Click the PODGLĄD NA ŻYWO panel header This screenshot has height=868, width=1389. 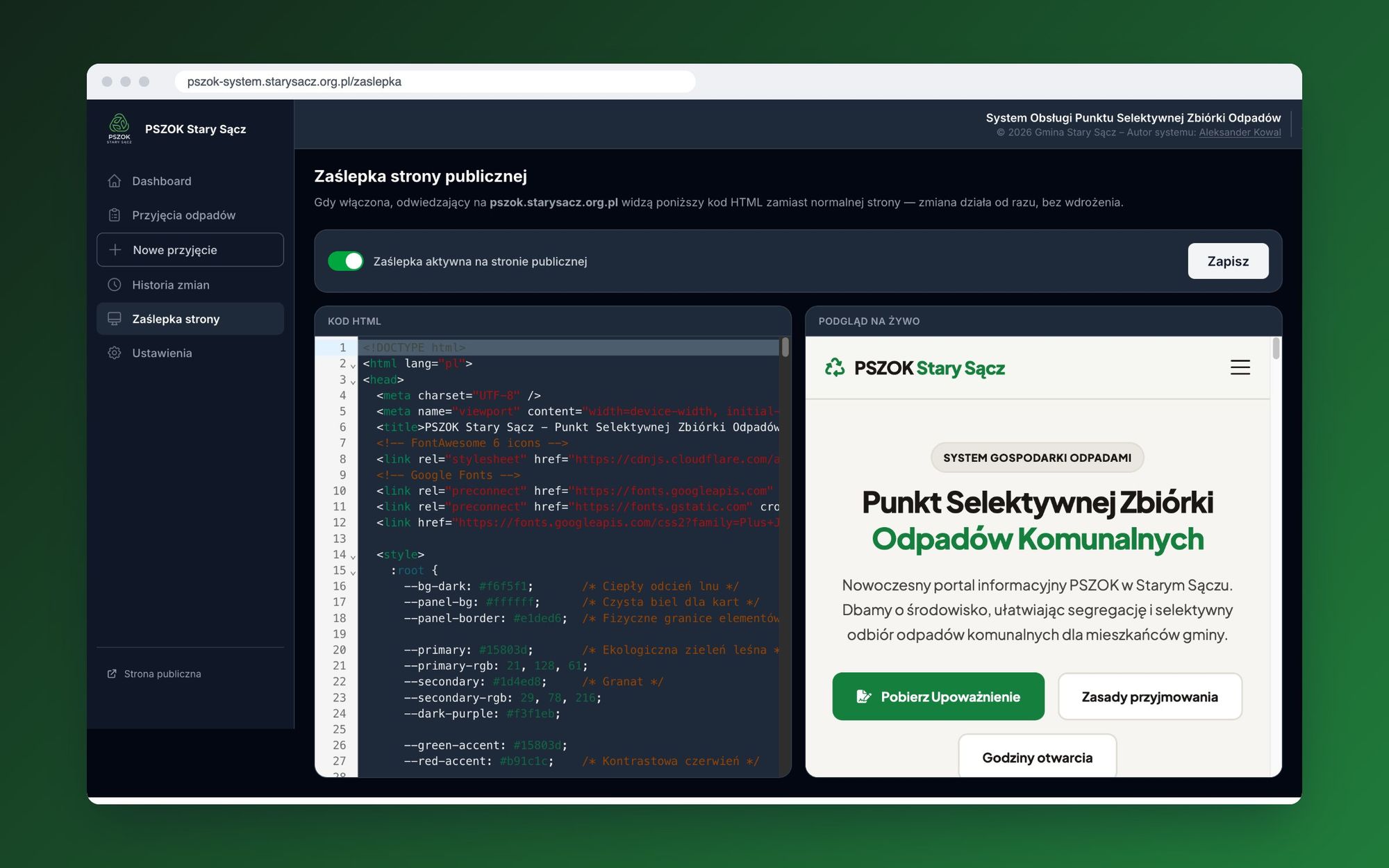tap(1043, 321)
